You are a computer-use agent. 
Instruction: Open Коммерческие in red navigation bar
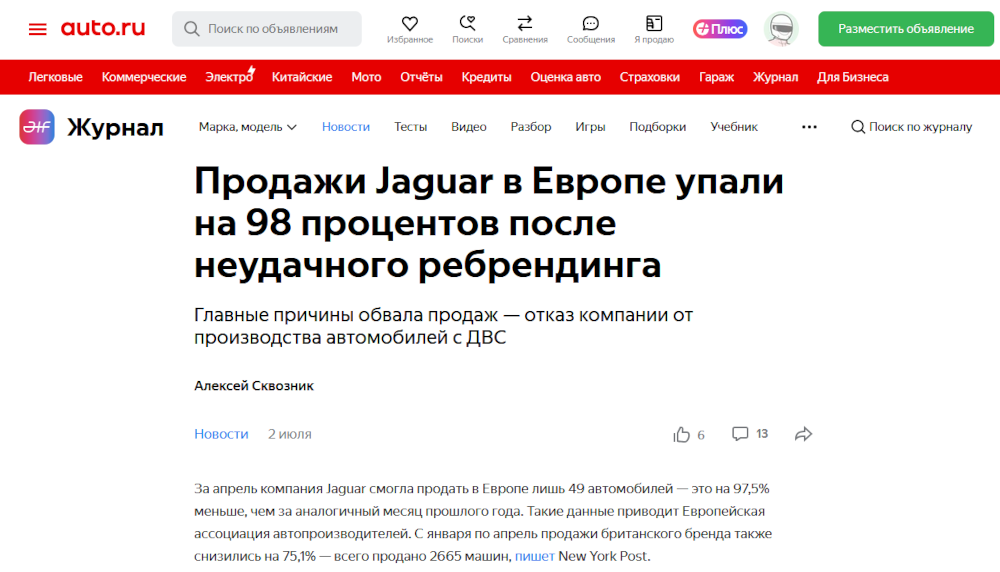pyautogui.click(x=144, y=77)
